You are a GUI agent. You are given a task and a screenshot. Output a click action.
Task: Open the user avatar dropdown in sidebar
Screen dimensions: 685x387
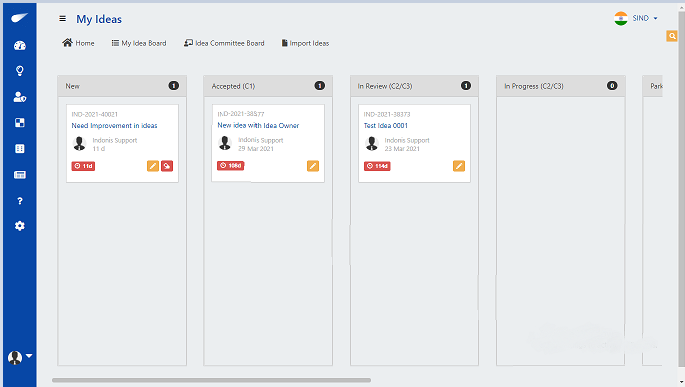pyautogui.click(x=20, y=357)
